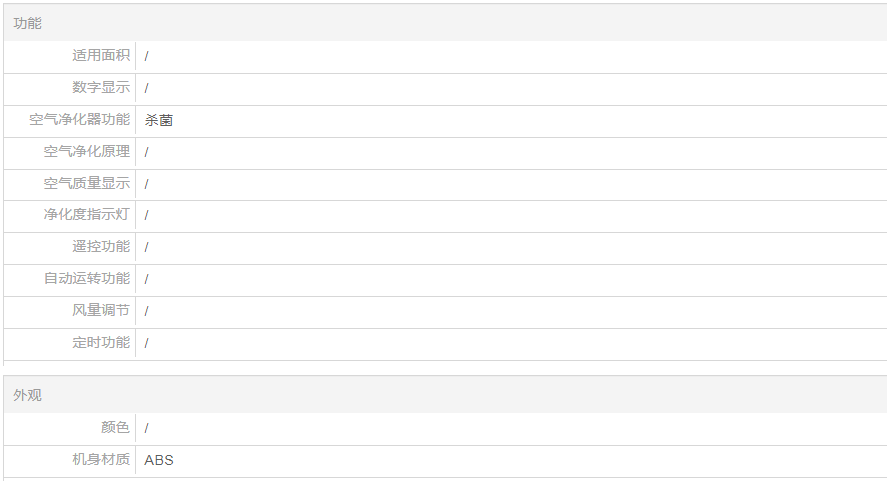
Task: Select the 颜色 row label
Action: (x=115, y=428)
